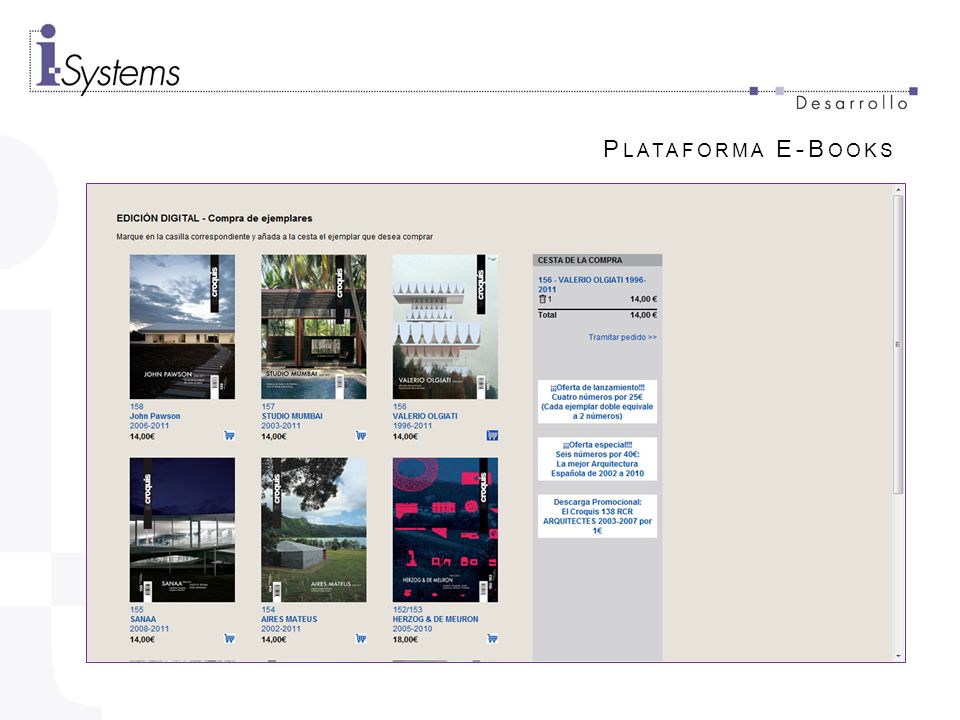Open the Valerio Olgiati cover thumbnail
This screenshot has height=720, width=960.
click(445, 327)
